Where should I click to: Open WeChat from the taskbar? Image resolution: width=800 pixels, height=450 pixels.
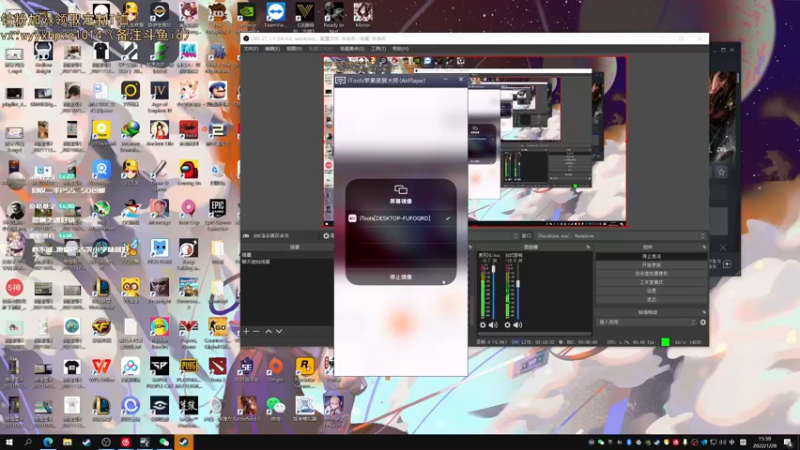point(164,442)
